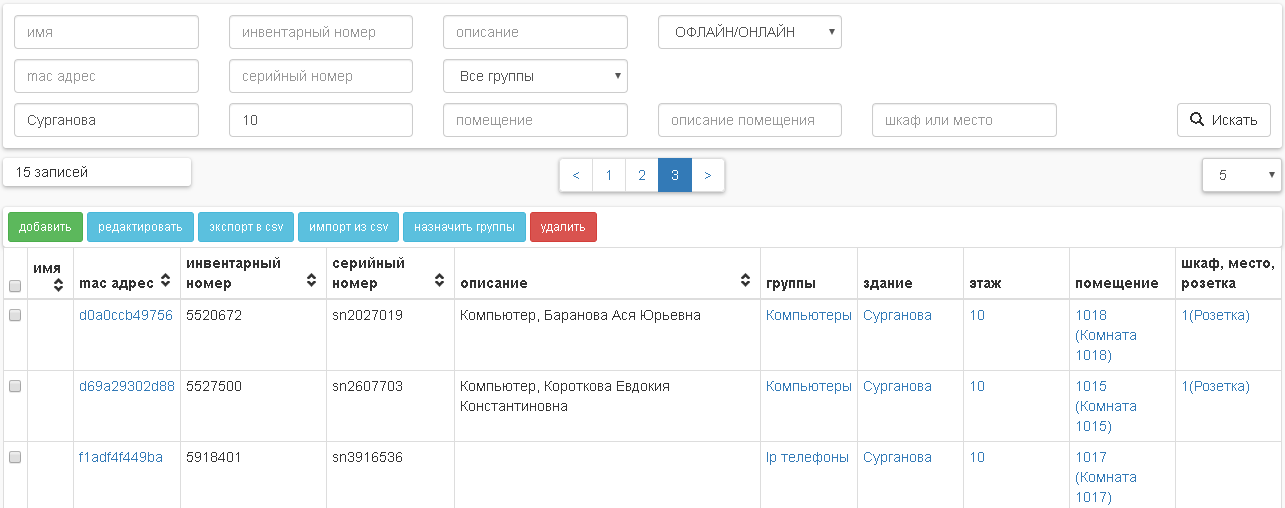Open the records-per-page dropdown showing 5
The image size is (1285, 508).
1241,175
